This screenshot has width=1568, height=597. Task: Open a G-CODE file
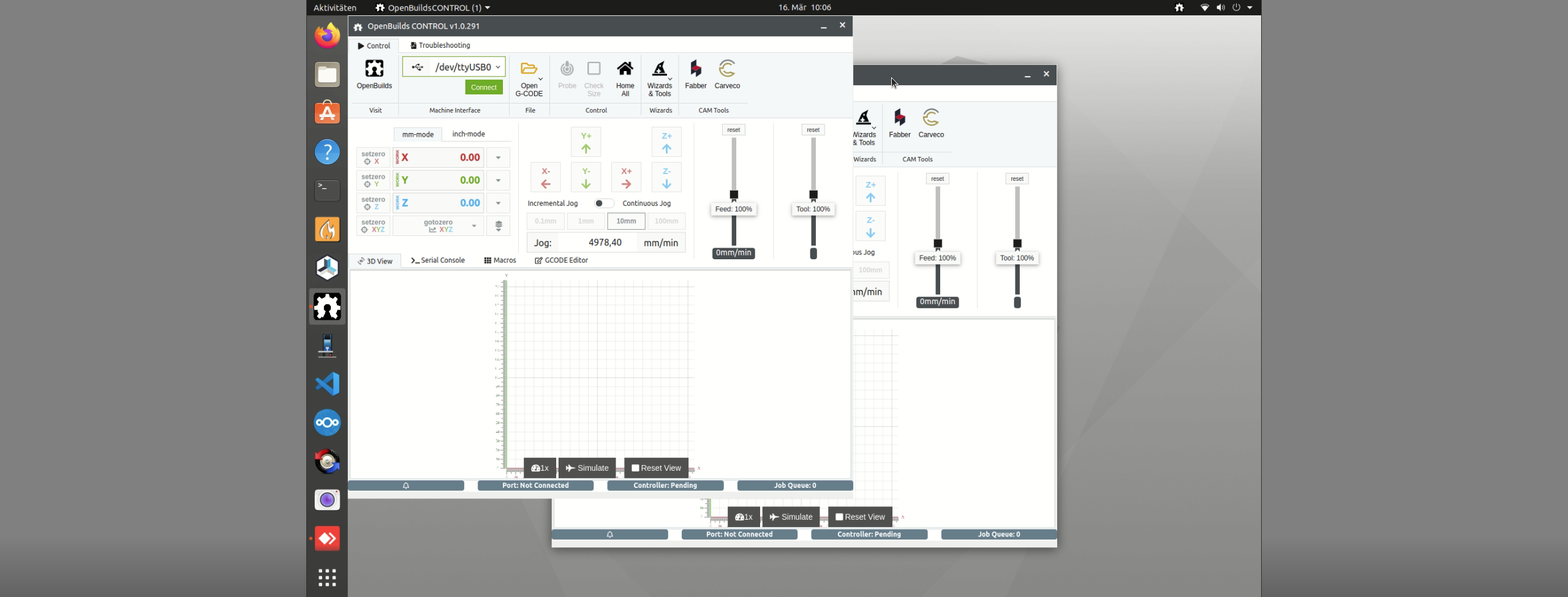click(x=529, y=74)
